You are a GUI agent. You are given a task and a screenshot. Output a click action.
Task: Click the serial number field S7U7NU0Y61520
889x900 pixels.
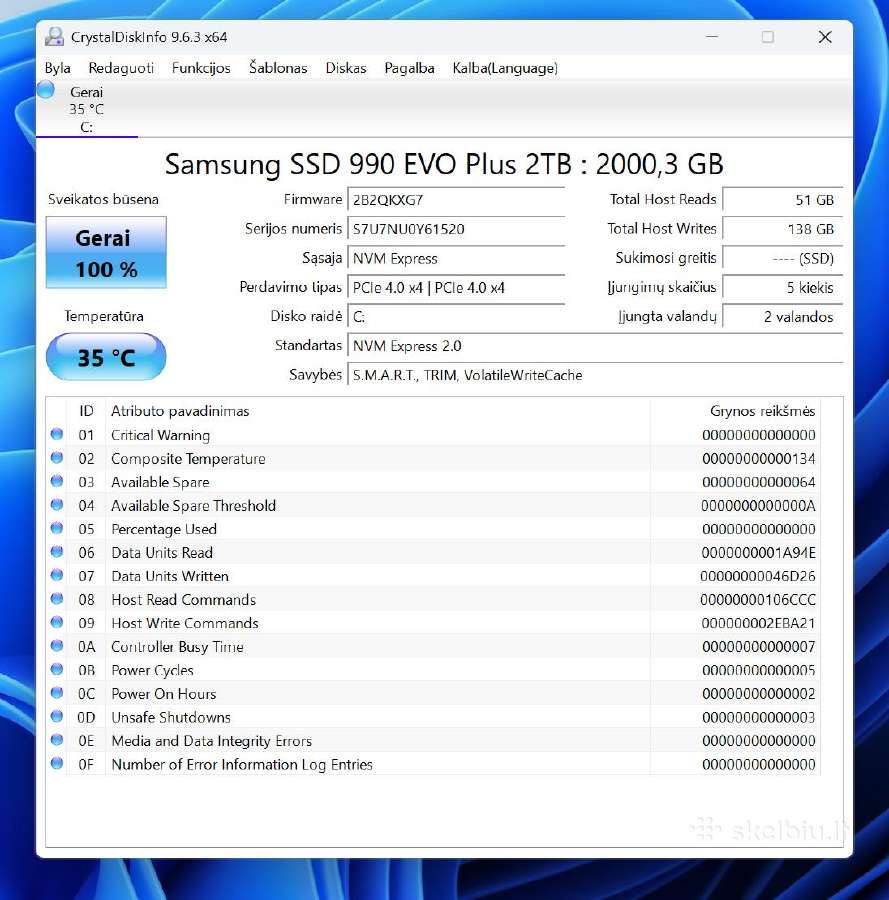[x=456, y=229]
